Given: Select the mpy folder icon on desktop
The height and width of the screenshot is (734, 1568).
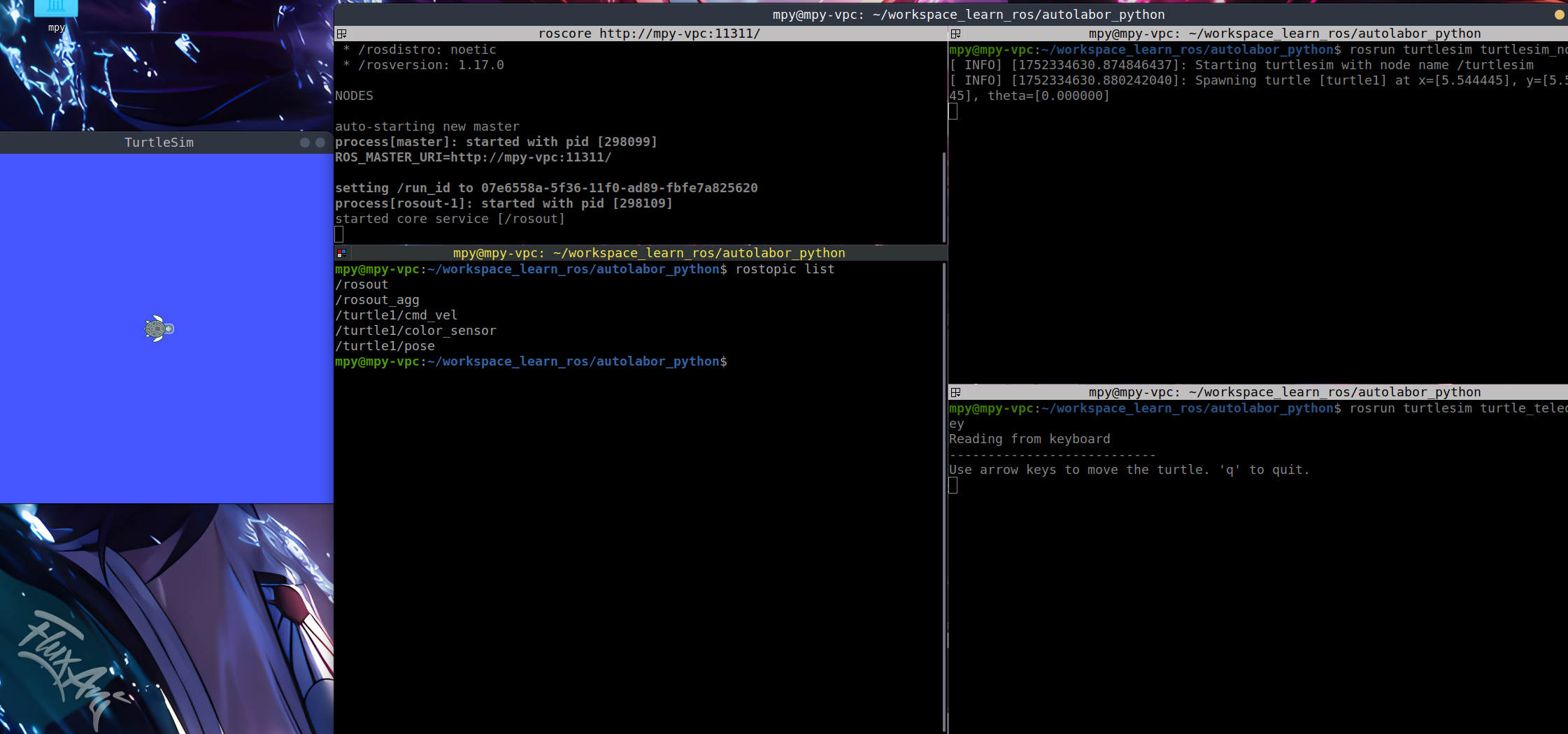Looking at the screenshot, I should tap(56, 8).
